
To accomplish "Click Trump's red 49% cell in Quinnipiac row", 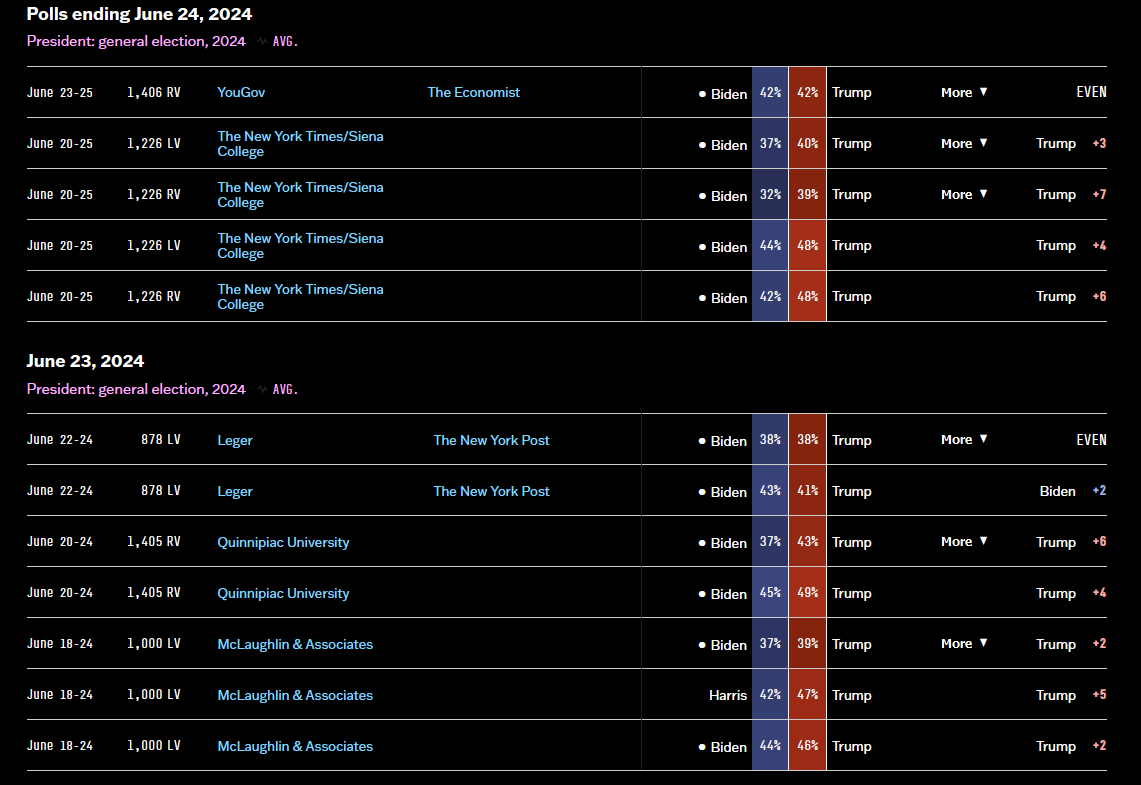I will point(807,592).
